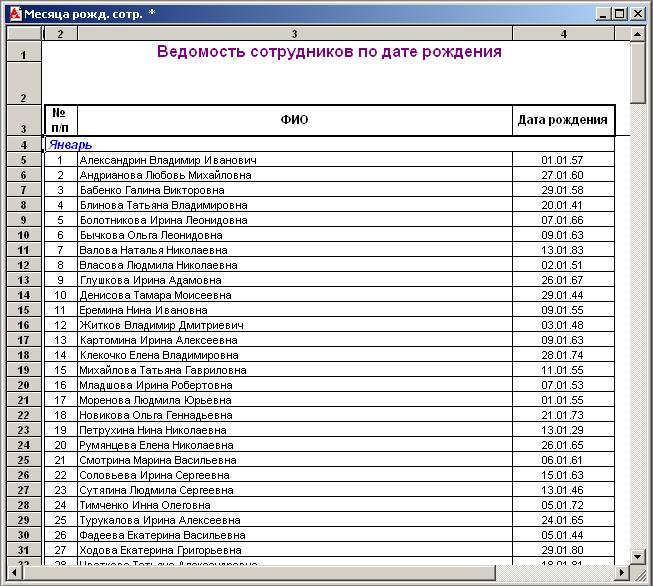Select Блинова Татьяна Владимировна cell

point(294,205)
